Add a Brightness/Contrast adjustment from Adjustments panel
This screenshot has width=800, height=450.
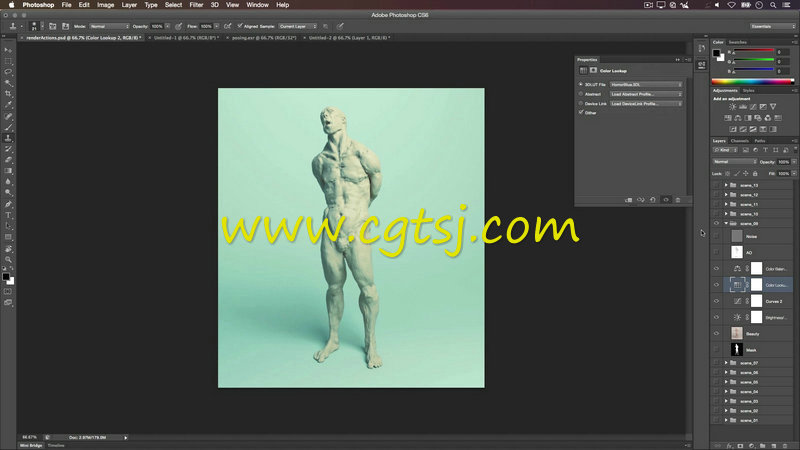(x=733, y=107)
